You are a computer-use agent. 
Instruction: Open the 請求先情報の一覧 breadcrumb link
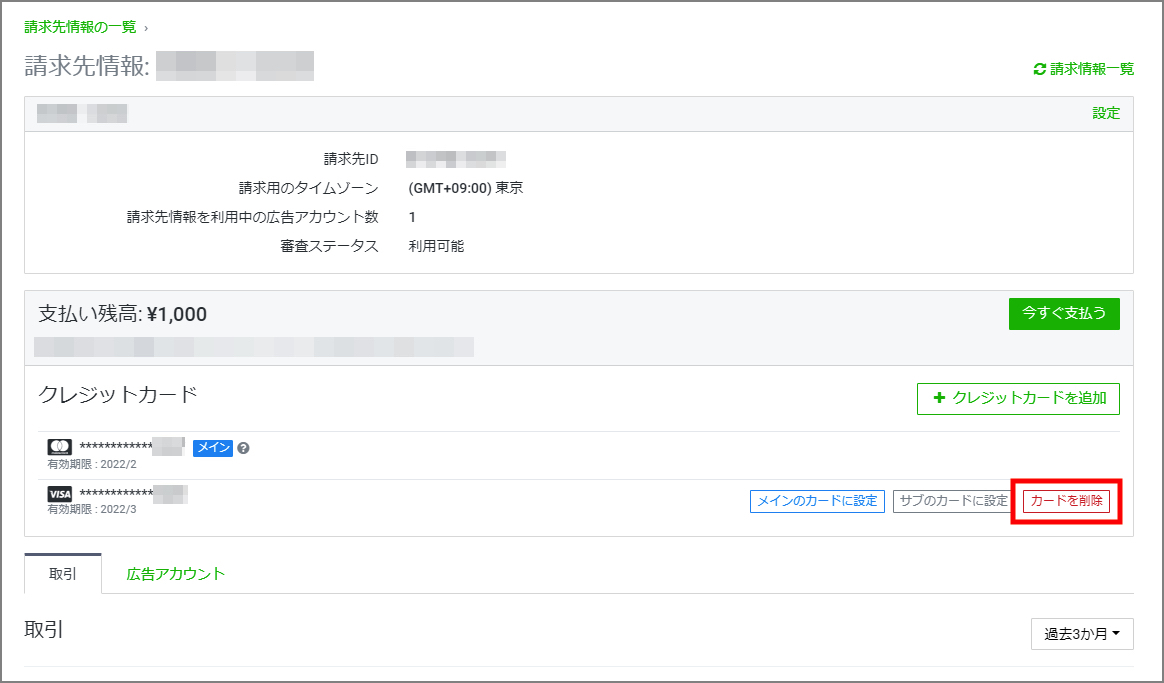pyautogui.click(x=80, y=27)
